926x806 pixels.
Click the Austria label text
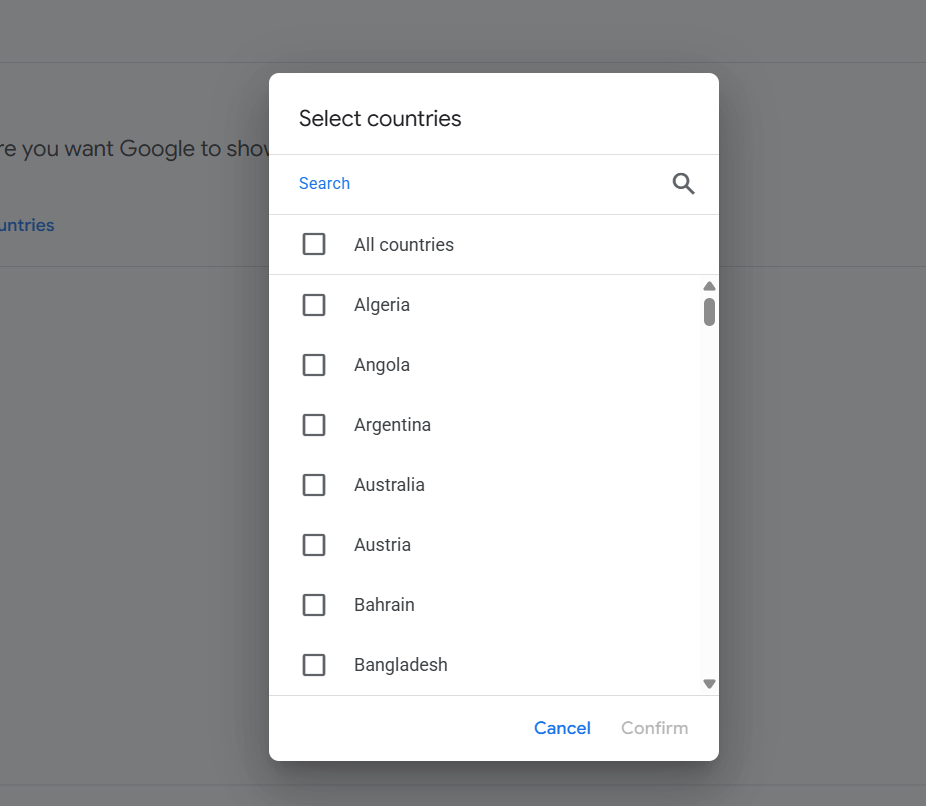point(382,545)
